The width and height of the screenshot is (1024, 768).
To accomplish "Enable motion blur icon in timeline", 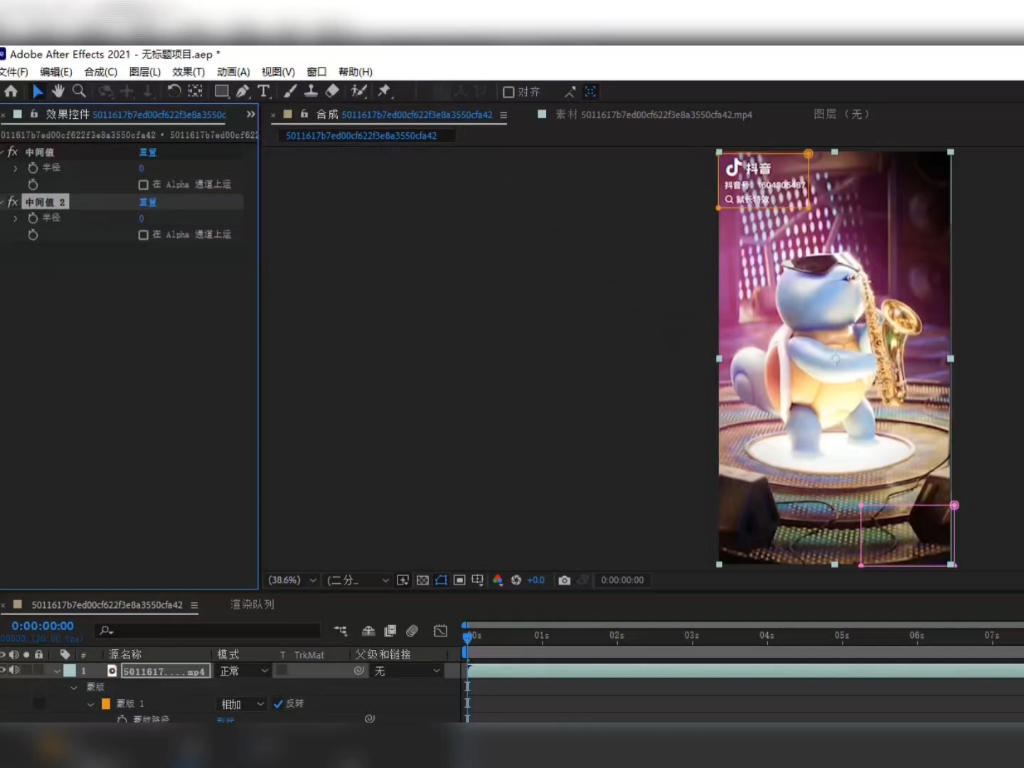I will pos(411,631).
